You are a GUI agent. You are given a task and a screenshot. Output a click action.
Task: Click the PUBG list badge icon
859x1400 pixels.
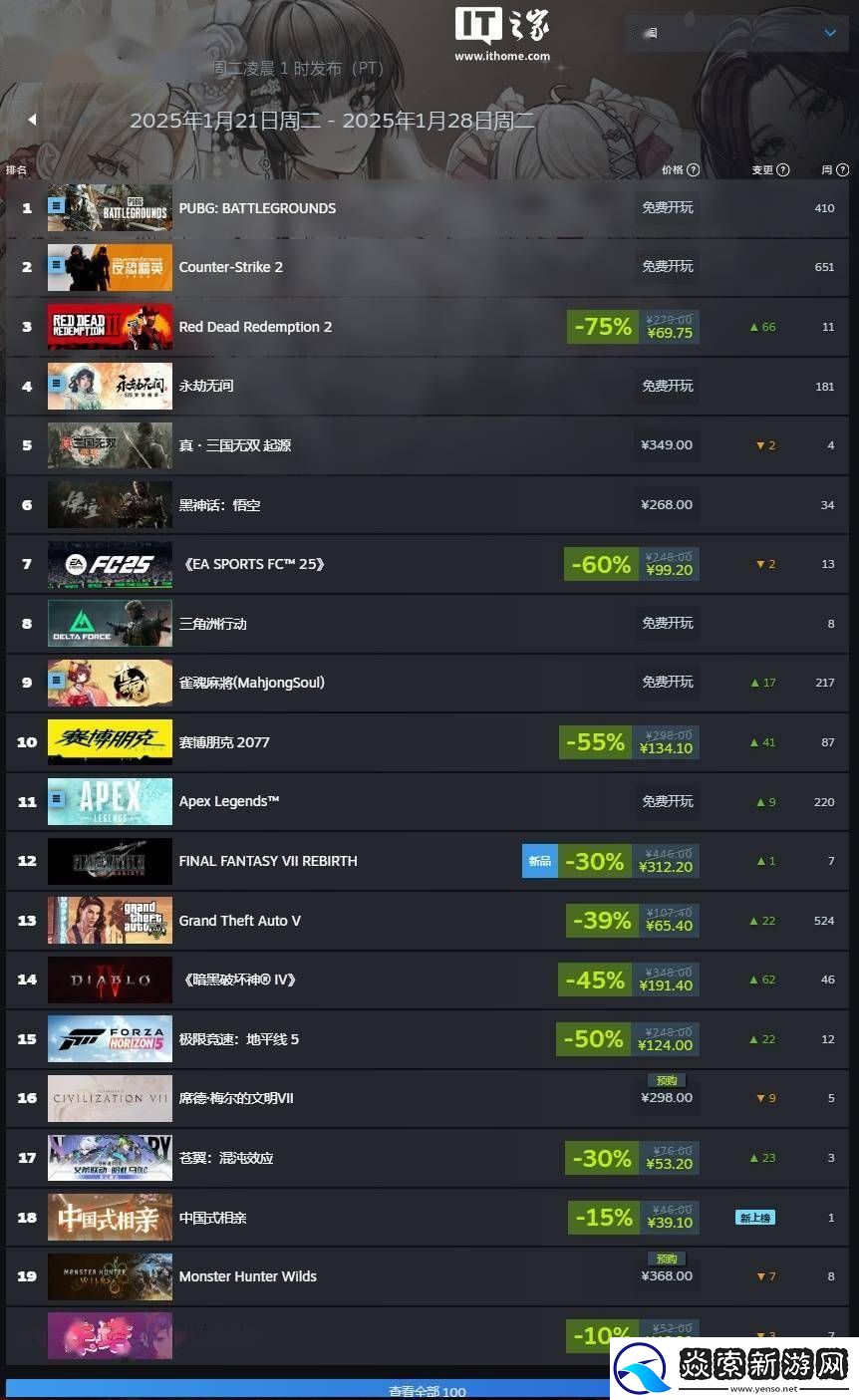[x=57, y=204]
